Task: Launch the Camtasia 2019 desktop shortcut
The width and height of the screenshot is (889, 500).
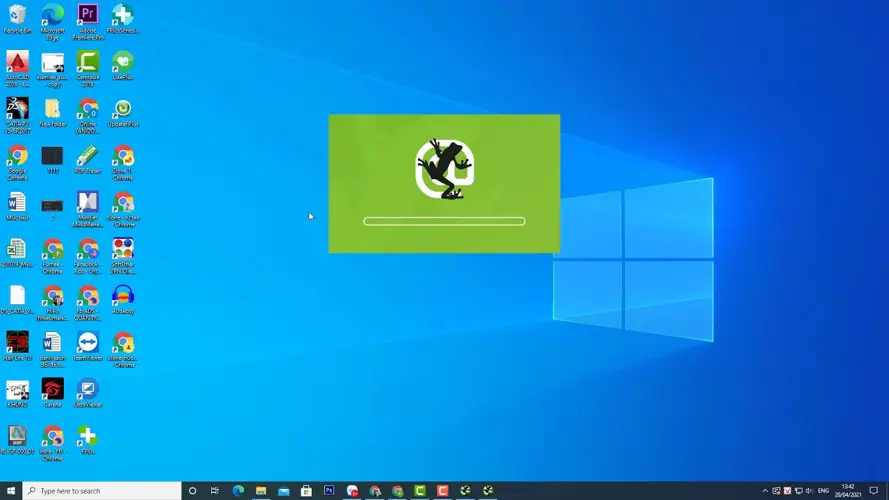Action: pyautogui.click(x=88, y=69)
